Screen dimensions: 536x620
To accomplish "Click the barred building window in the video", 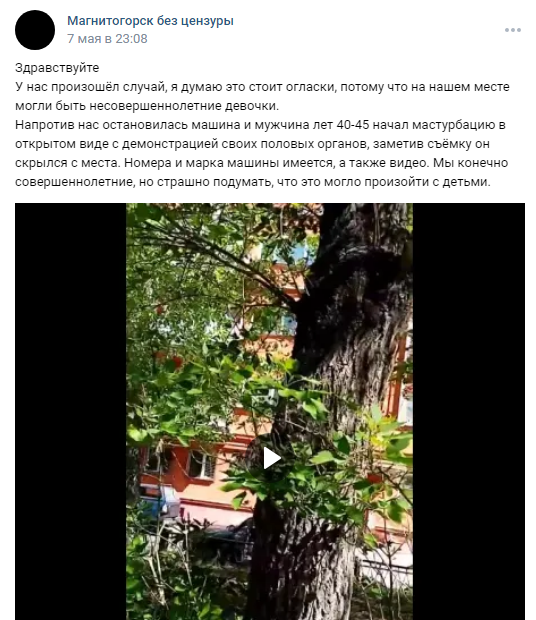I will [201, 464].
